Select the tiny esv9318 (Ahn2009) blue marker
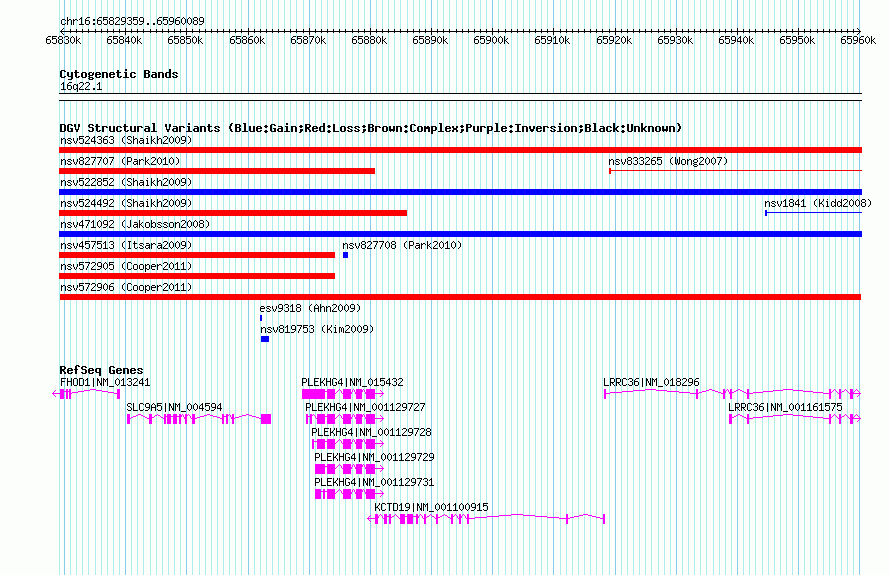Screen dimensions: 890x575 [x=261, y=318]
